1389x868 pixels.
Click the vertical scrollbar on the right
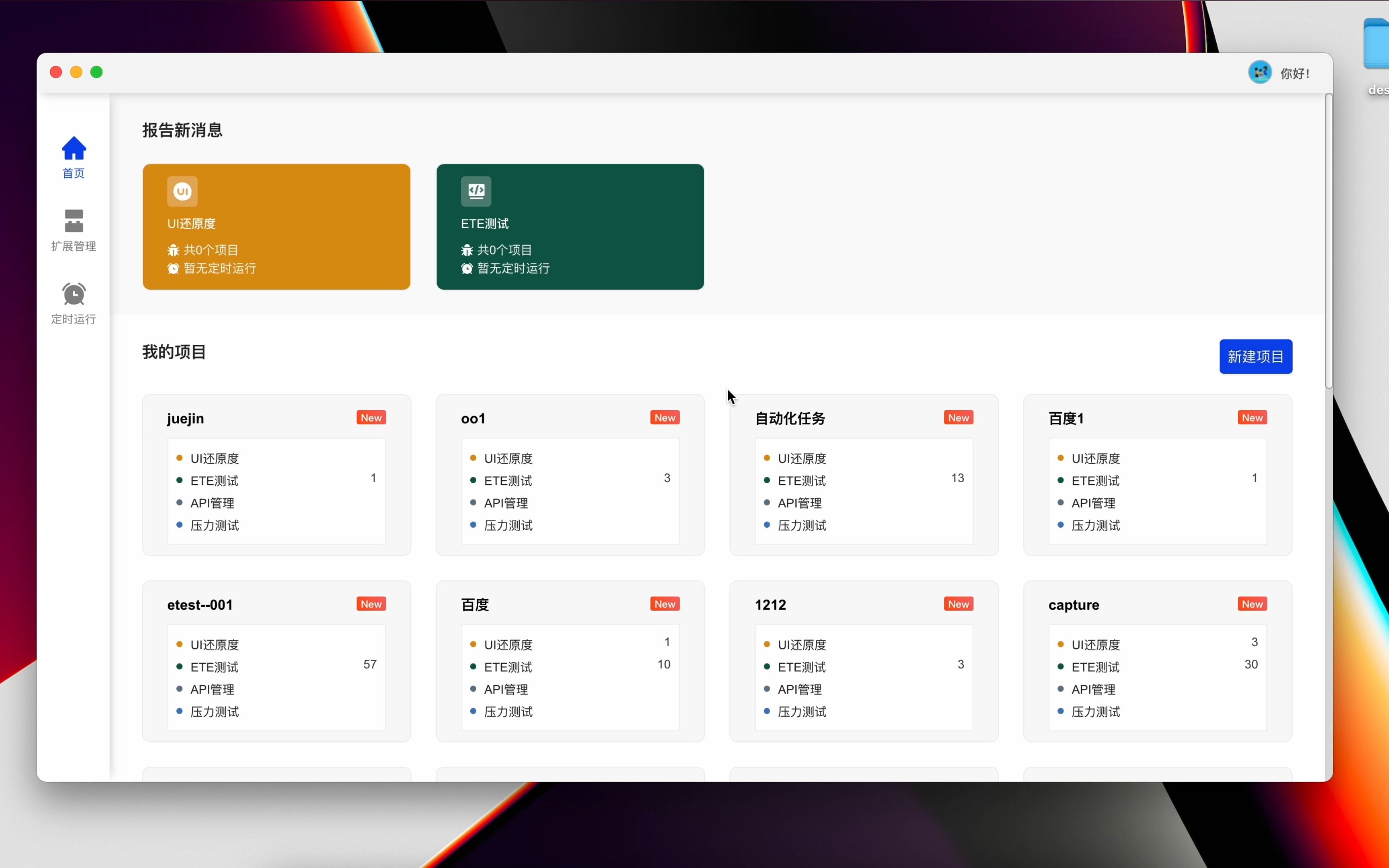pos(1329,241)
